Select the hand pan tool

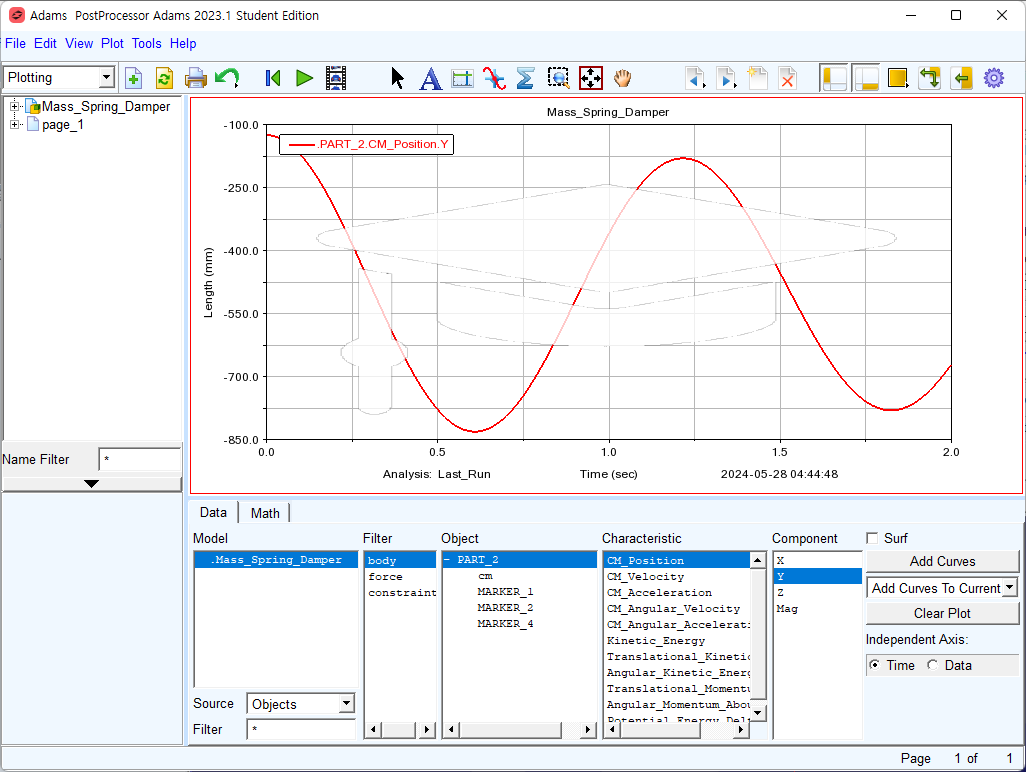pos(622,79)
